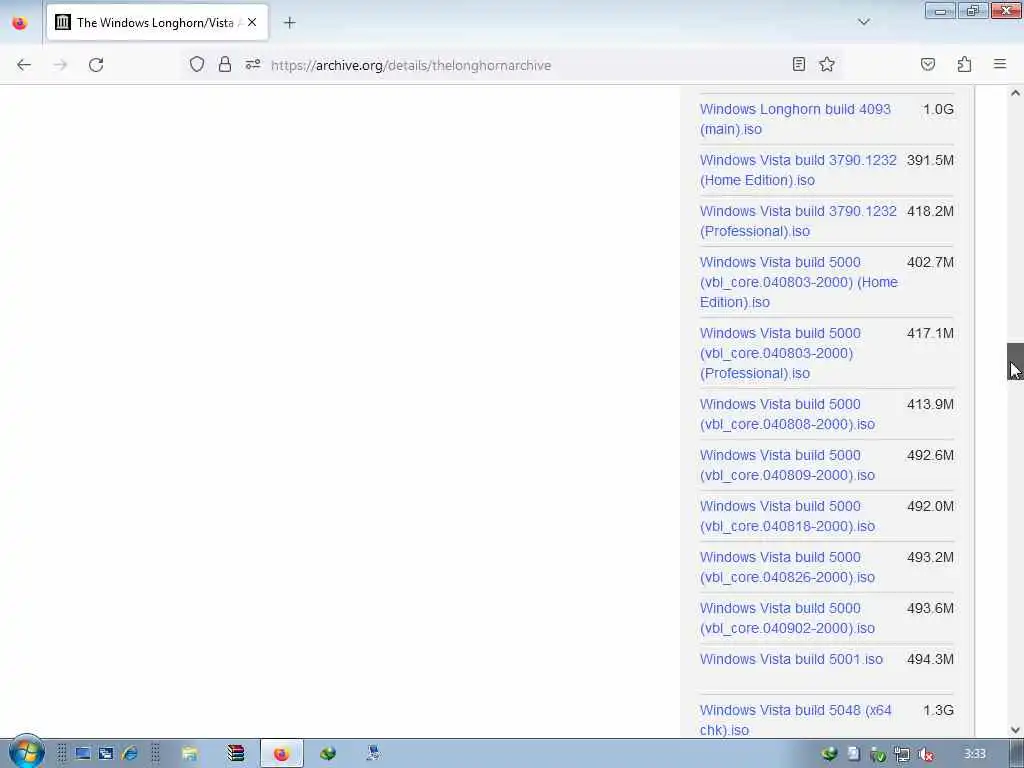Reload the current archive.org page

tap(96, 65)
